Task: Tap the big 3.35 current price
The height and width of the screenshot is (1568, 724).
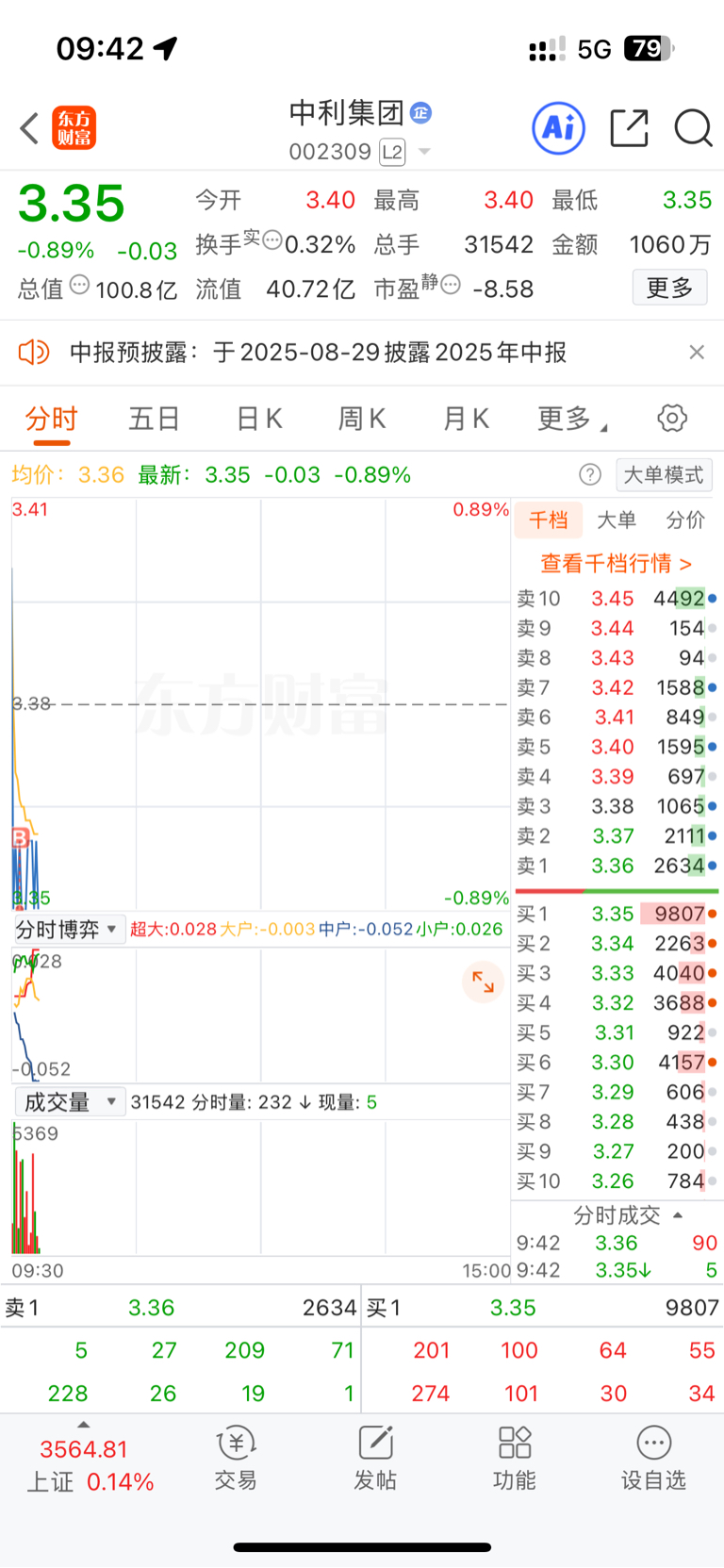Action: click(x=72, y=203)
